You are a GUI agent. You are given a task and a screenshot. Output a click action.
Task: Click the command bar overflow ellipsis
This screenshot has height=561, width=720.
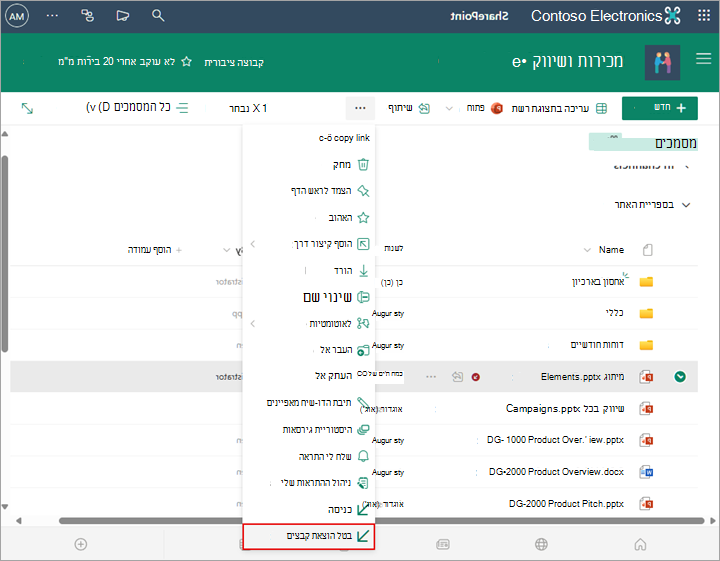point(360,108)
